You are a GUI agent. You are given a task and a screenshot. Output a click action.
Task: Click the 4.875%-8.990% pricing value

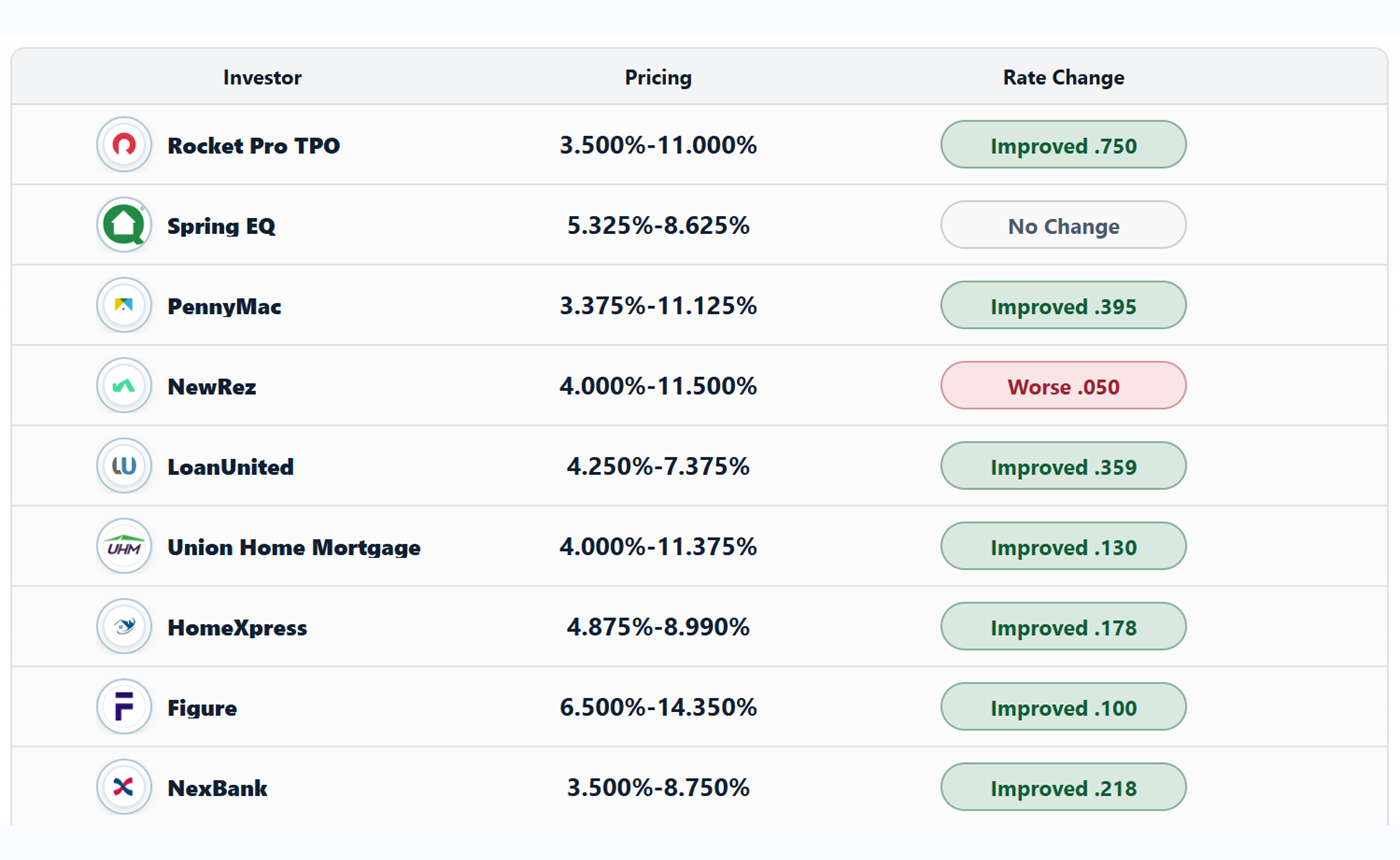pyautogui.click(x=658, y=628)
